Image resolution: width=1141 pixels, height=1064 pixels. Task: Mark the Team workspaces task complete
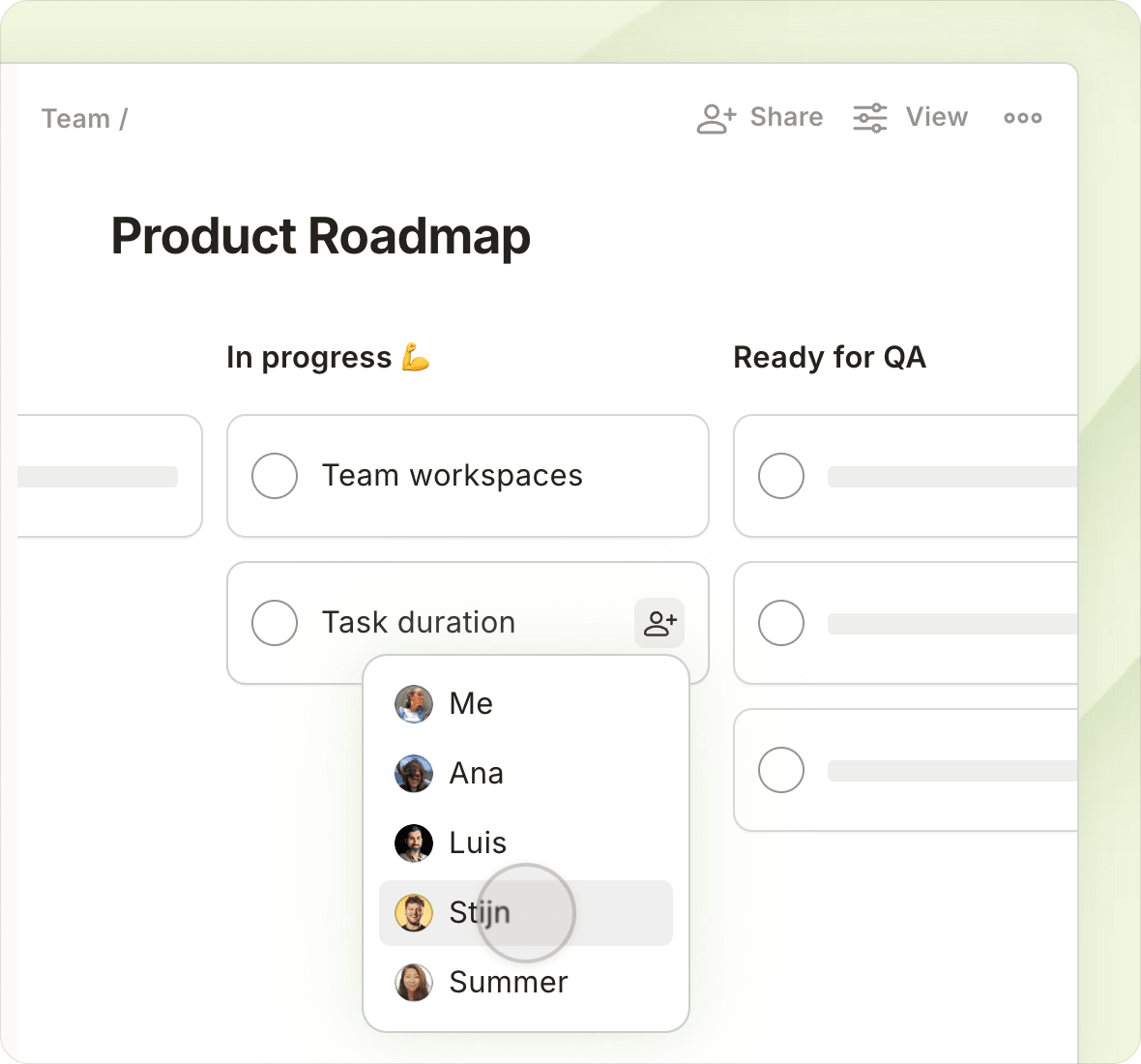click(x=274, y=476)
